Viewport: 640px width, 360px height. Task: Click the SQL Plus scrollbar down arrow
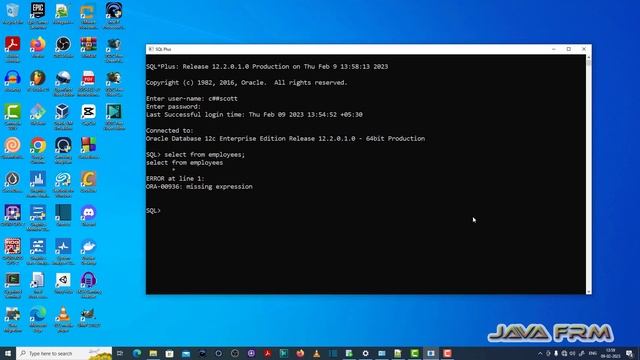(x=589, y=291)
